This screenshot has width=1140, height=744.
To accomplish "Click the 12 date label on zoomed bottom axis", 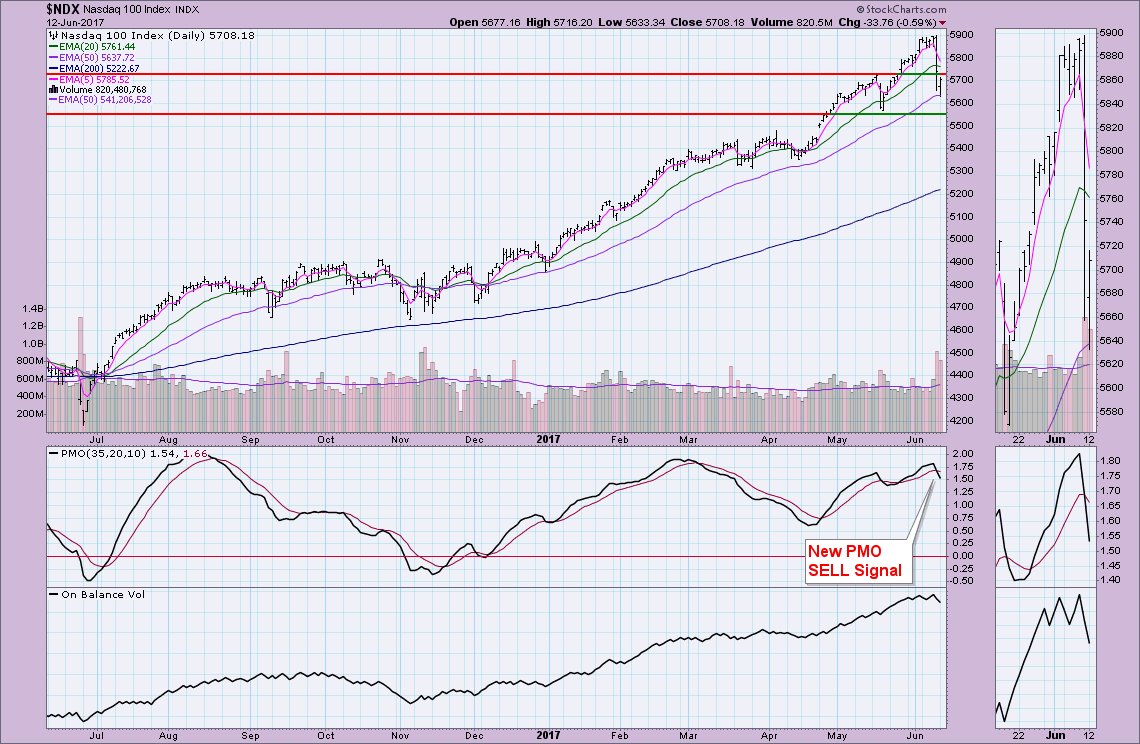I will (x=1088, y=735).
